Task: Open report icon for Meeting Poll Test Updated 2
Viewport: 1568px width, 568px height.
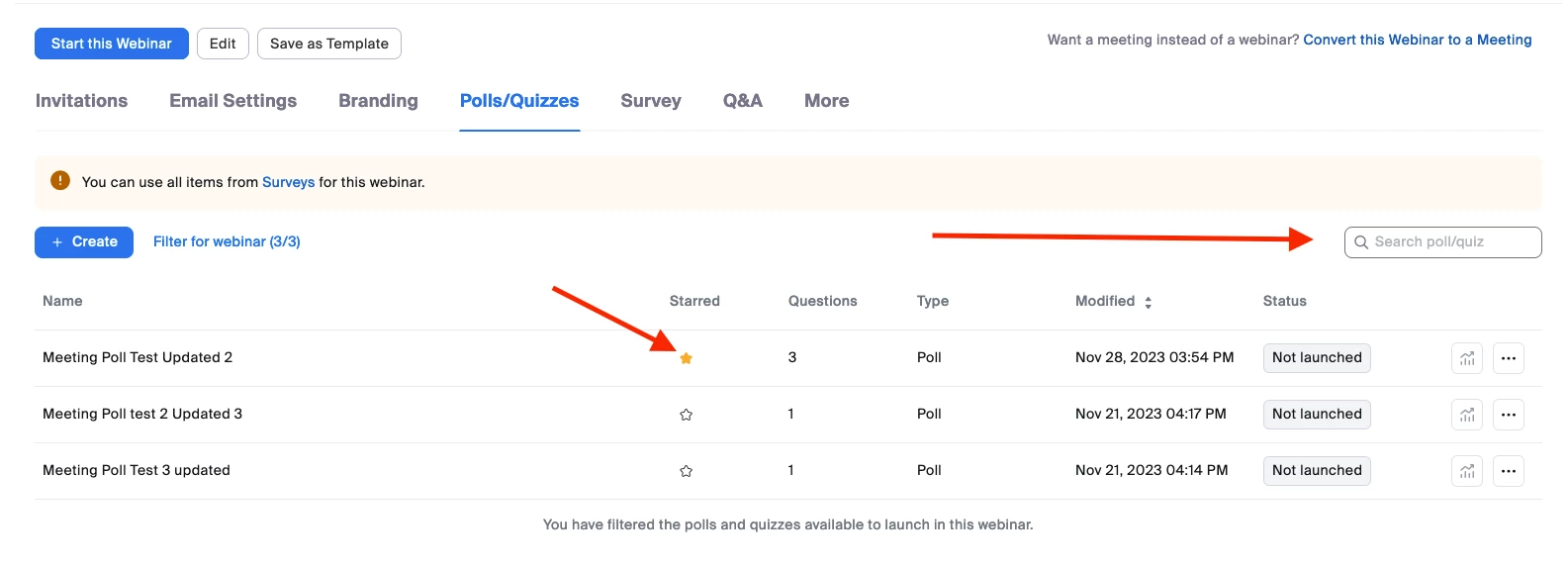Action: (x=1467, y=358)
